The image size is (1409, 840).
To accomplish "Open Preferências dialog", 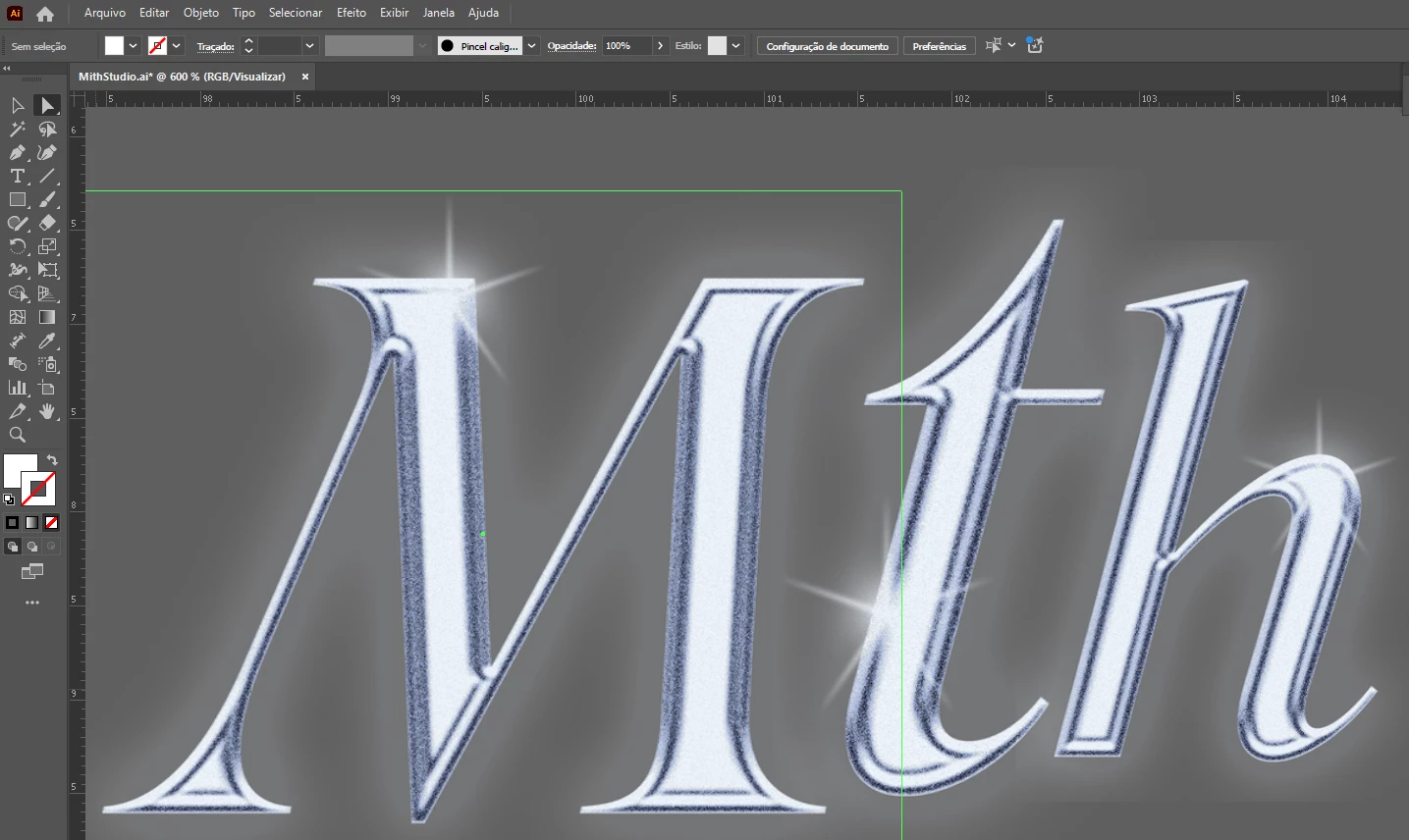I will [940, 46].
